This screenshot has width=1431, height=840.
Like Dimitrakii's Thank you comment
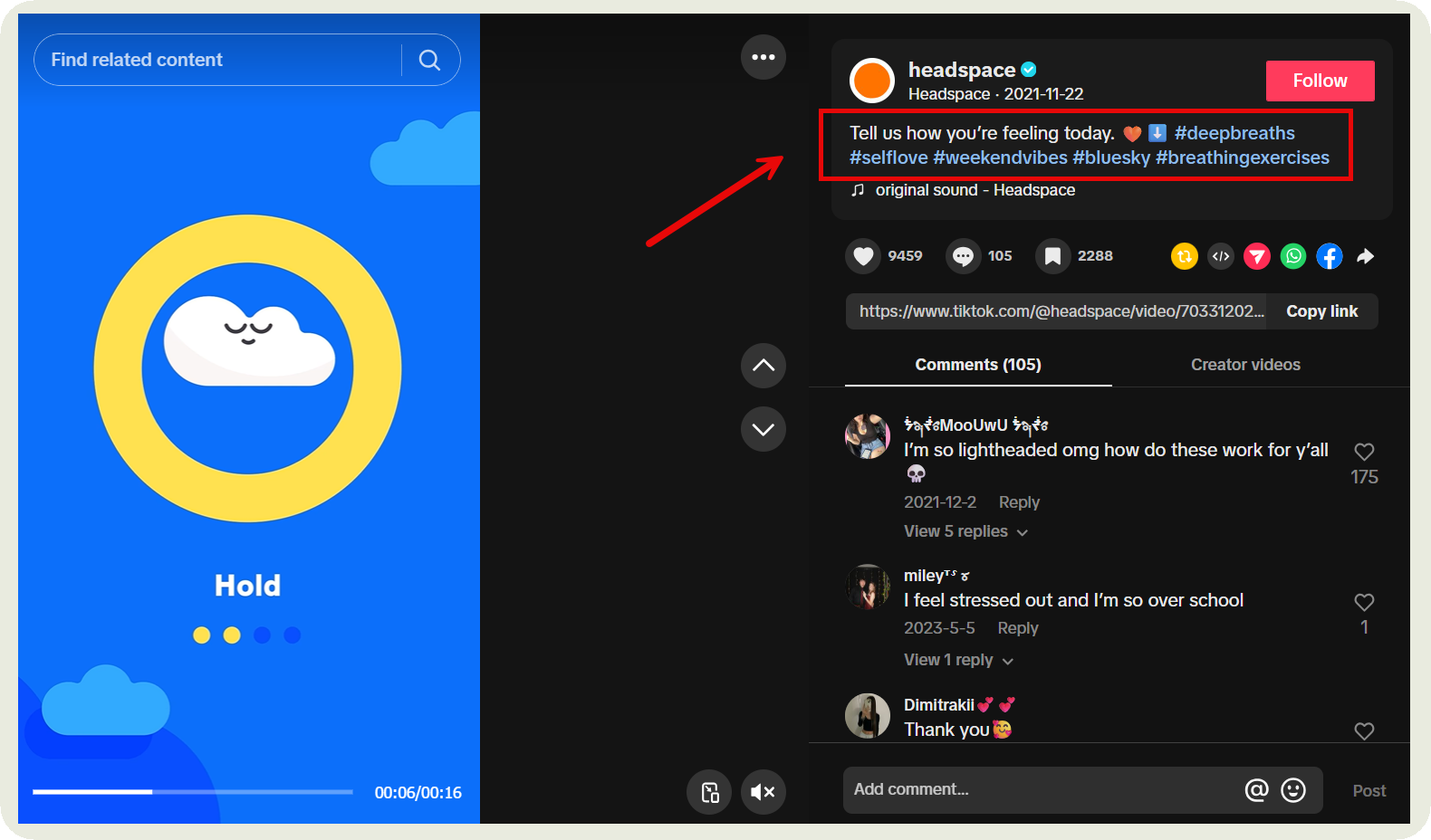click(1364, 731)
